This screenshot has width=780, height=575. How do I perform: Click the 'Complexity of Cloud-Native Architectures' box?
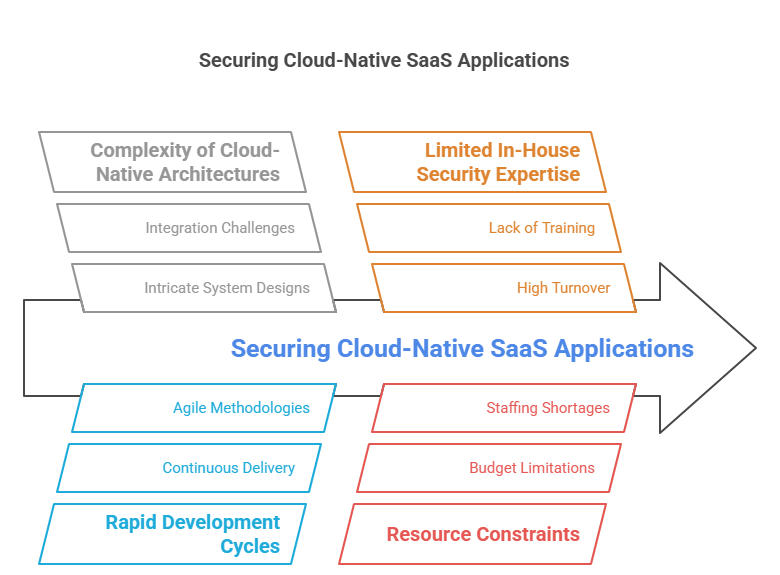pyautogui.click(x=172, y=162)
